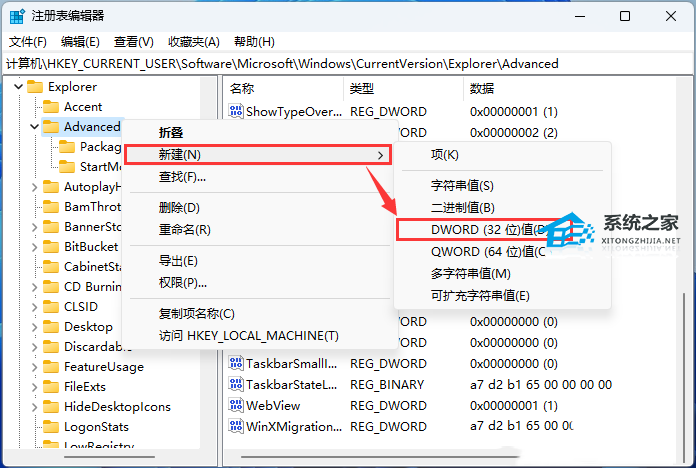Choose 重命名(R) in context menu

(x=259, y=230)
